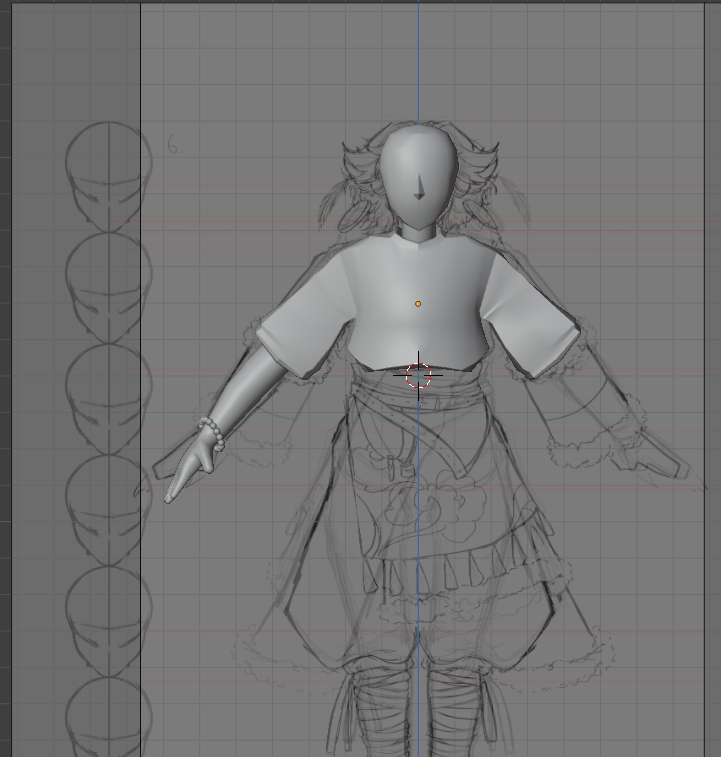Image resolution: width=721 pixels, height=757 pixels.
Task: Click the 3D cursor at the waist
Action: (x=418, y=376)
